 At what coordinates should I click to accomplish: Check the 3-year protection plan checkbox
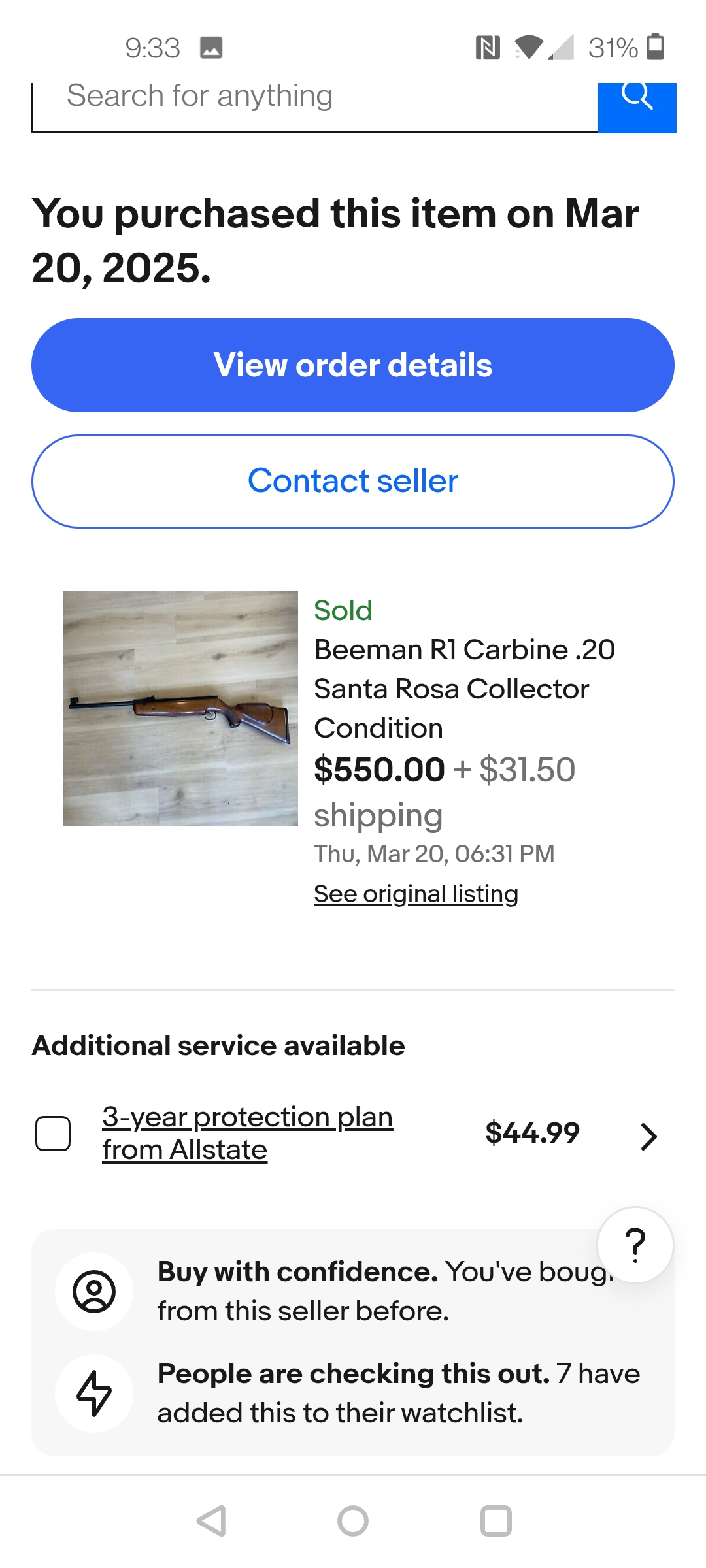[x=53, y=1134]
